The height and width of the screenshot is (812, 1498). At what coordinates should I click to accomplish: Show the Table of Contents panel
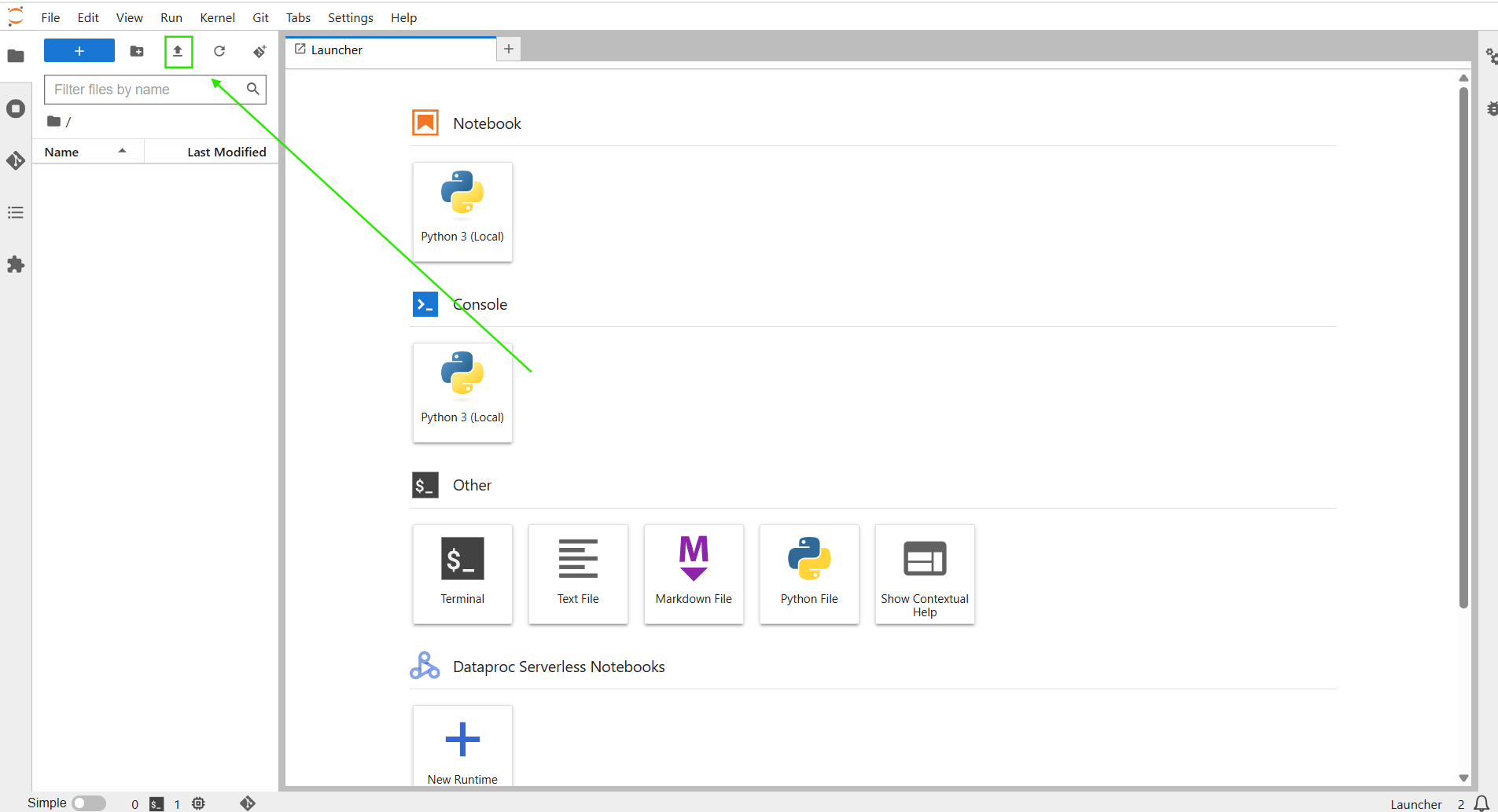coord(16,213)
